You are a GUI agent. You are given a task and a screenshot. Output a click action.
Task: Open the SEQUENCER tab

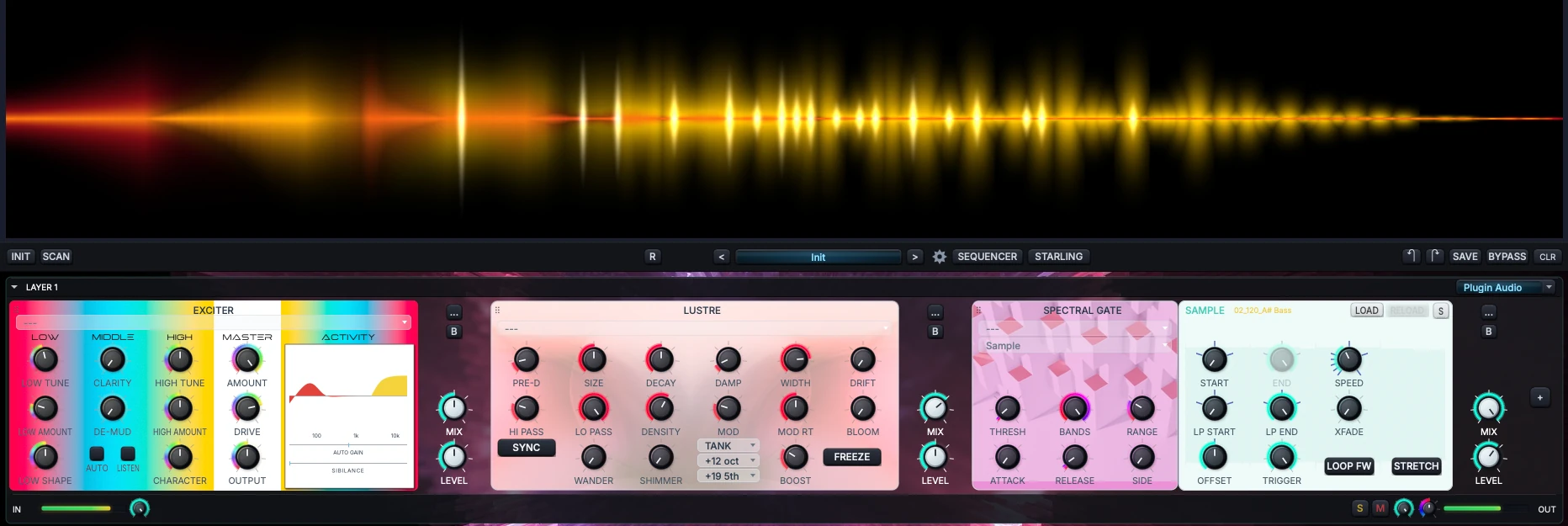tap(987, 257)
